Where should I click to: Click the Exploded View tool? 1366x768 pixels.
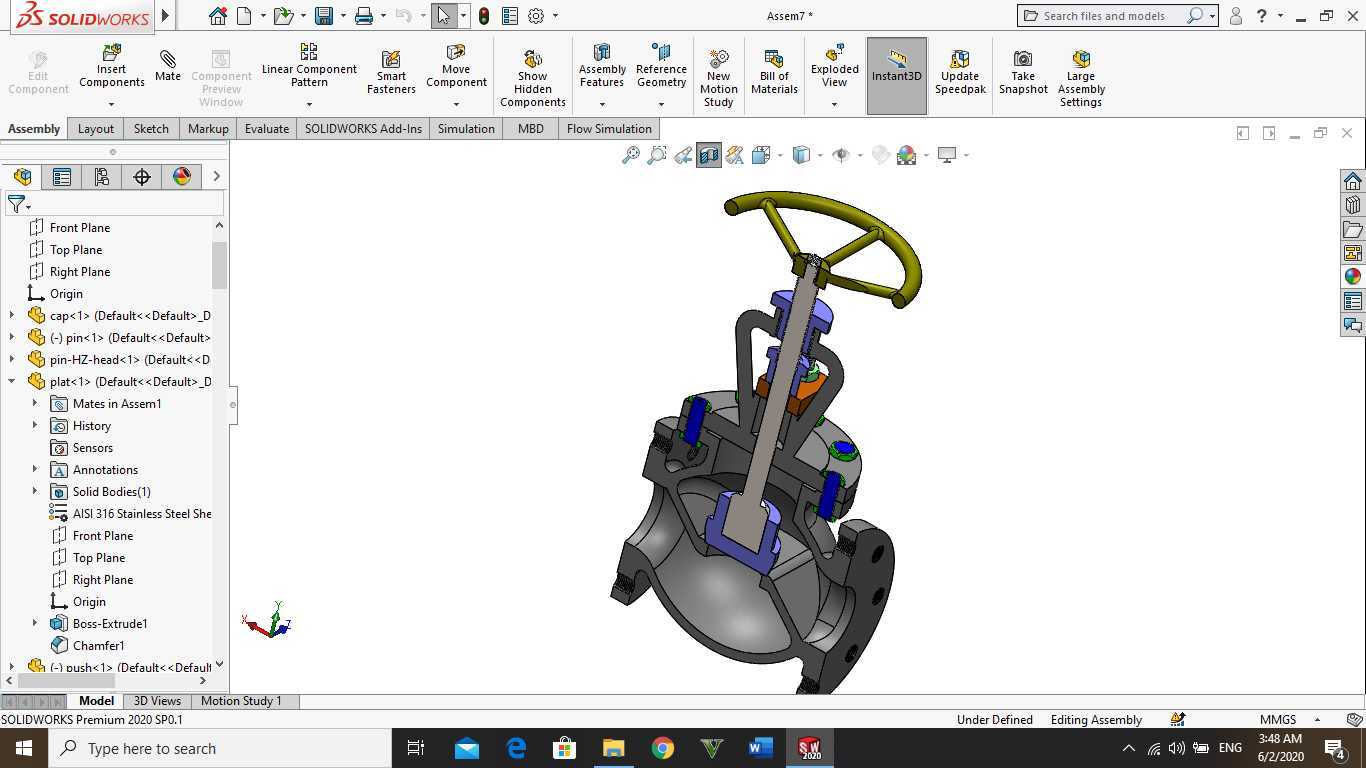click(834, 68)
